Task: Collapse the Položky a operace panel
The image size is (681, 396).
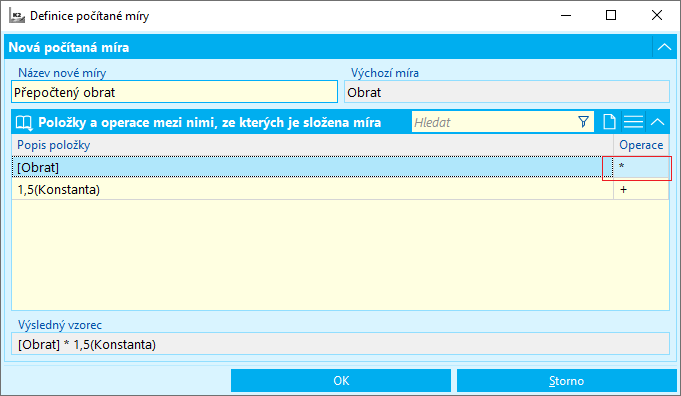Action: tap(658, 122)
